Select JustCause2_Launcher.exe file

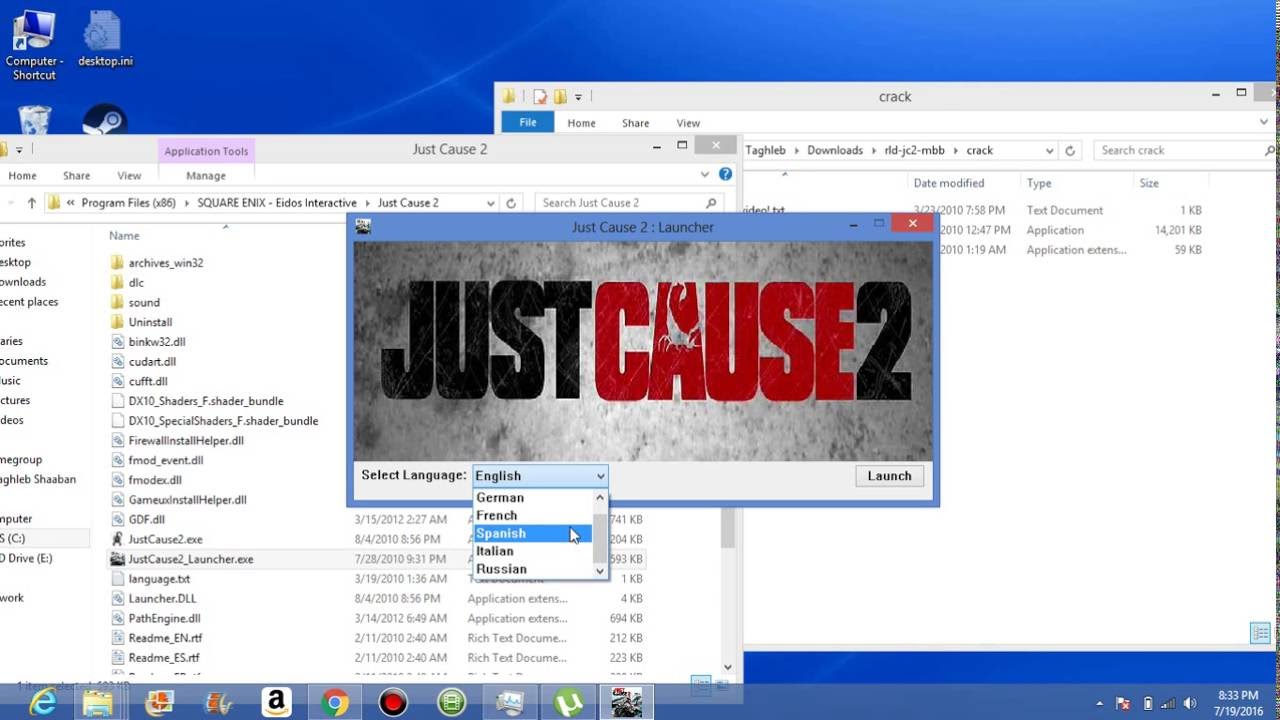pos(191,559)
